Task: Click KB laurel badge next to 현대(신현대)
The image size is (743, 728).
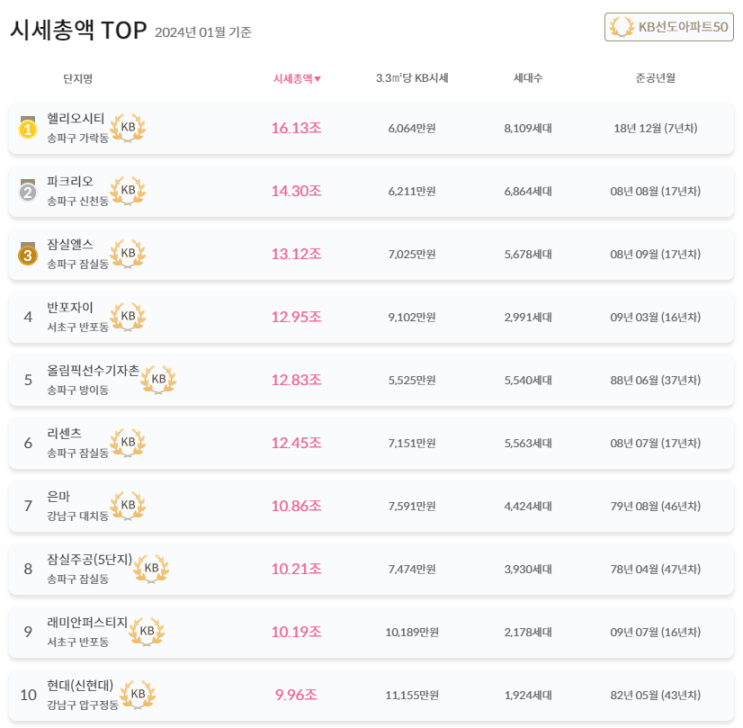Action: (x=138, y=695)
